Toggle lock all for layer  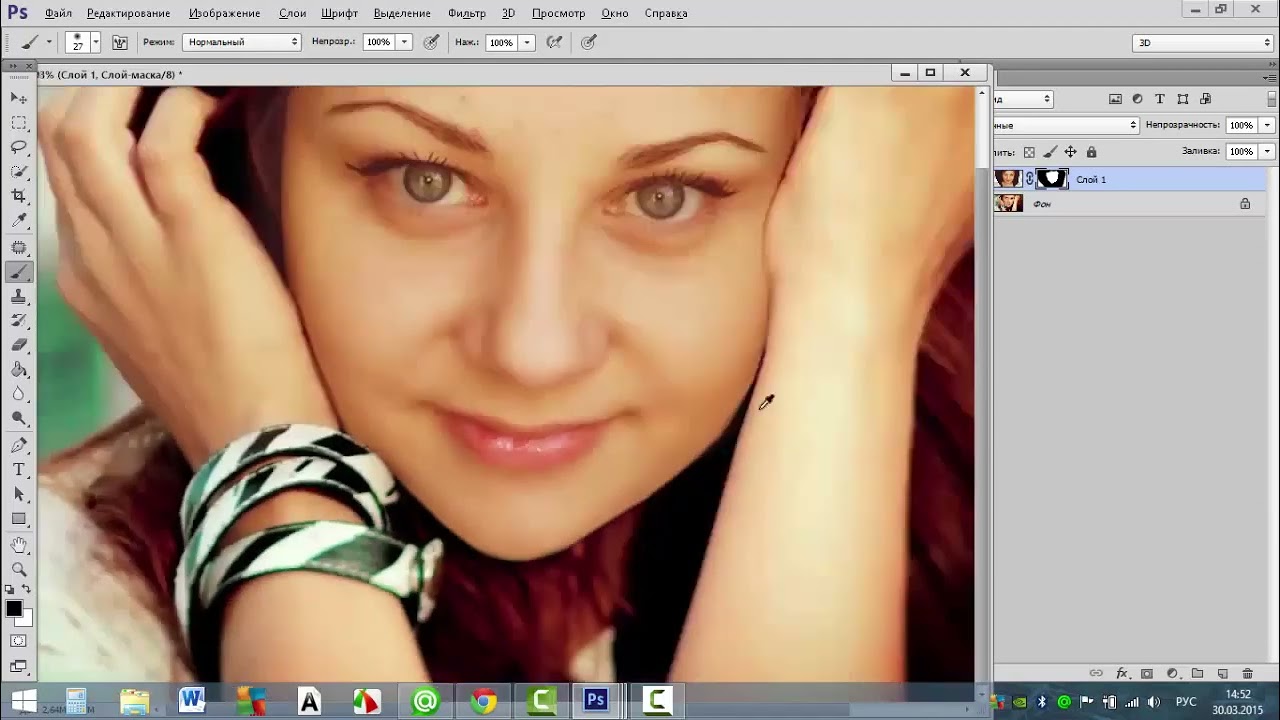pos(1091,152)
